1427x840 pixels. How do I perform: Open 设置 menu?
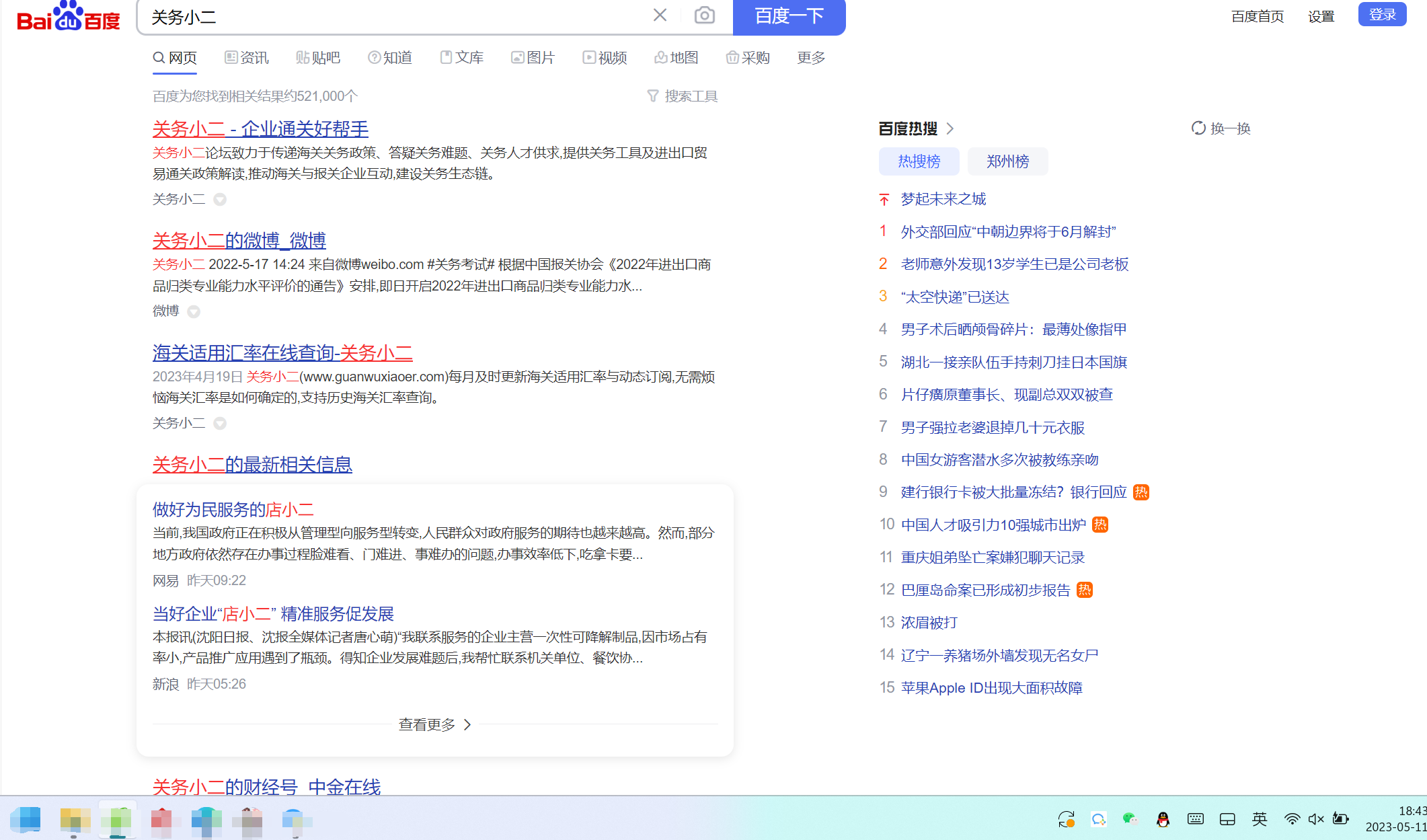point(1321,16)
